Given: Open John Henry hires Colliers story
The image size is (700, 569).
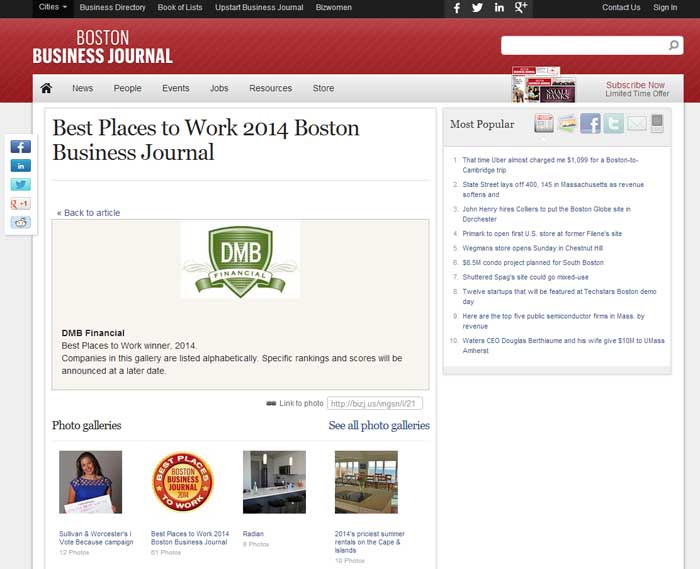Looking at the screenshot, I should 546,214.
